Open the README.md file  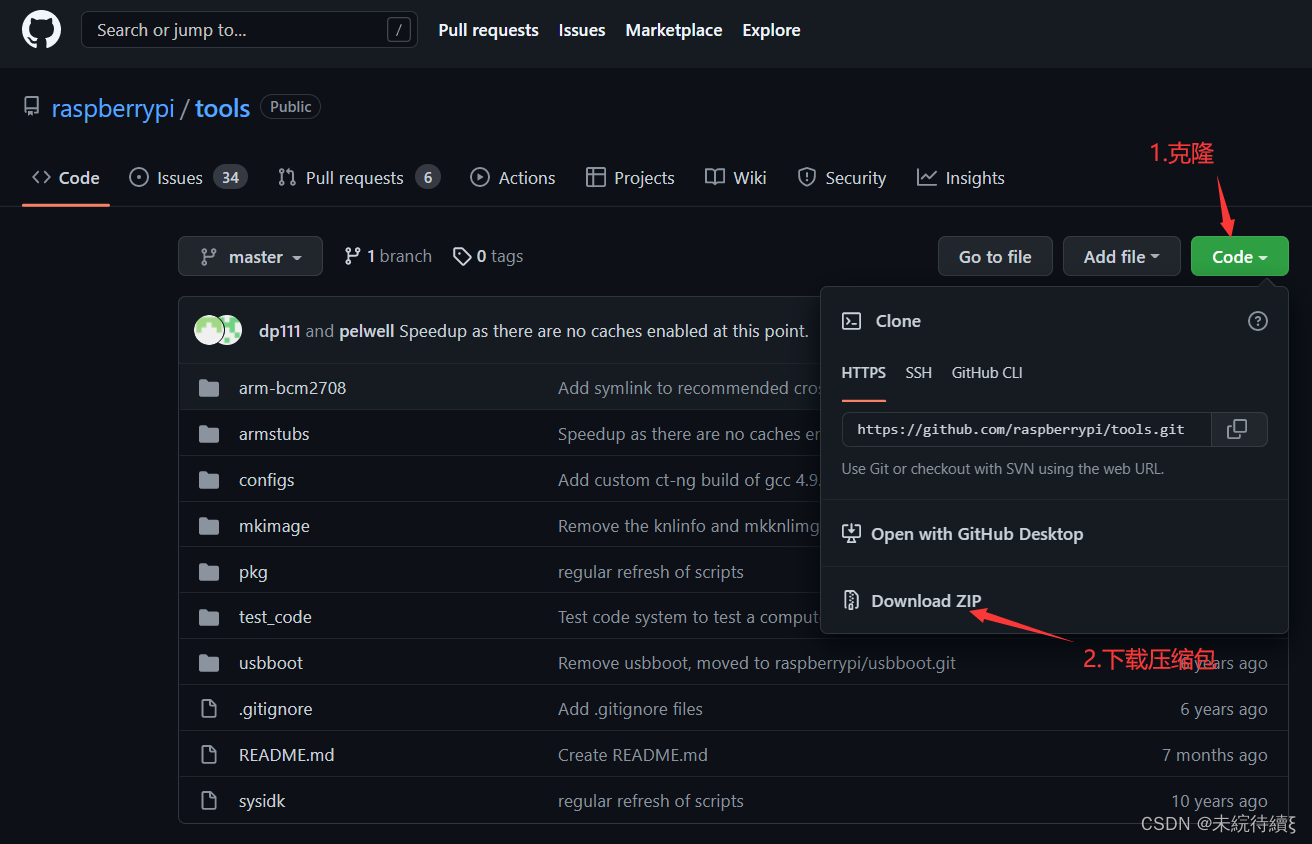tap(287, 755)
